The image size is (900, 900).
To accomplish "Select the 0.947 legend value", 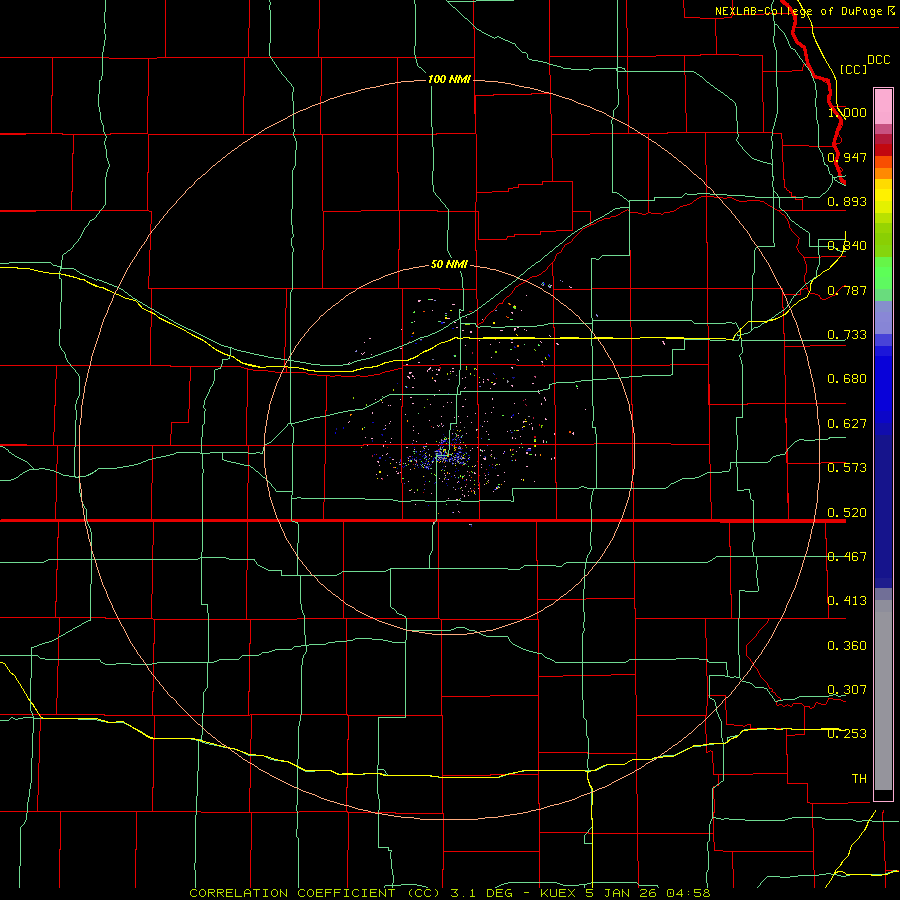I will [847, 157].
